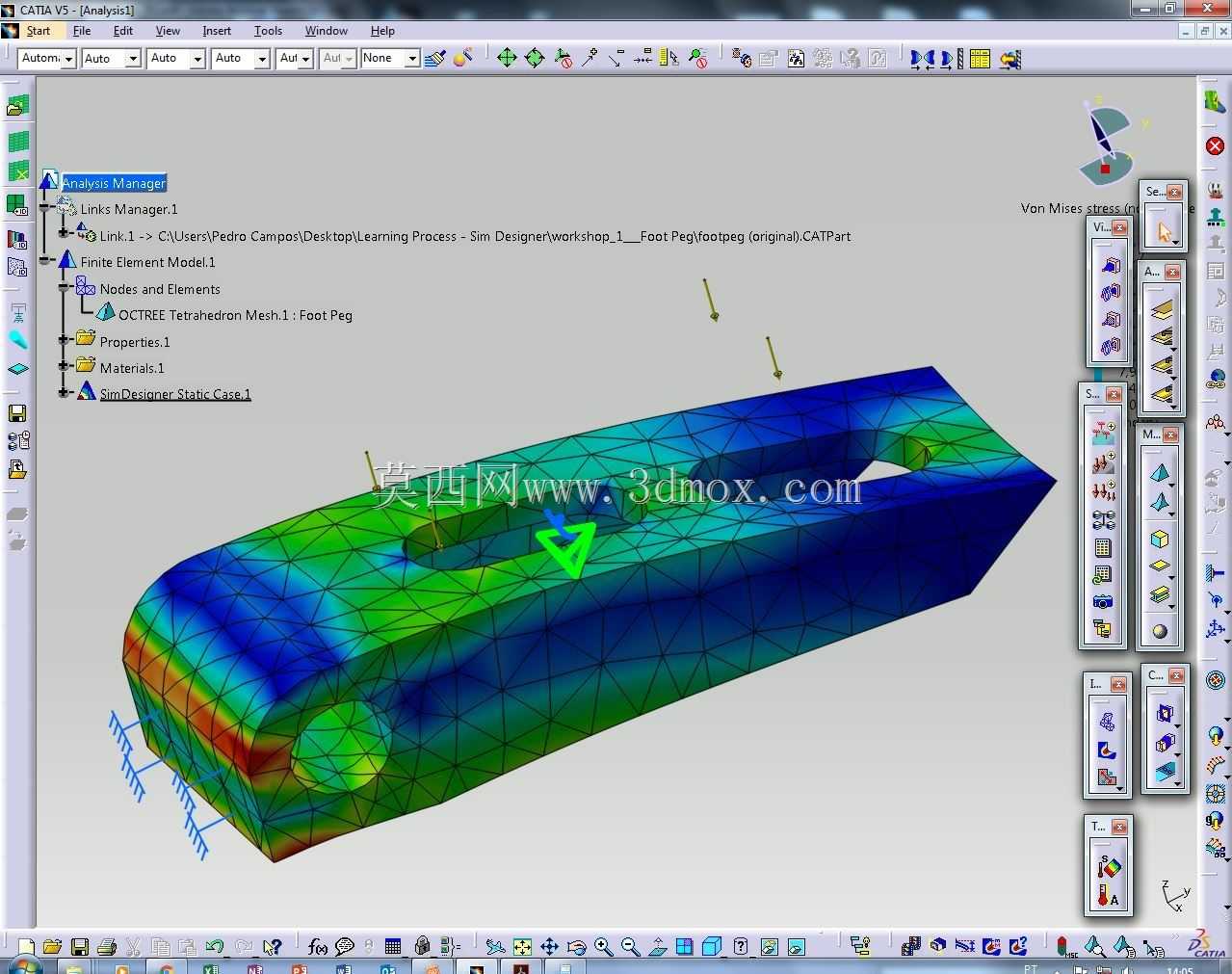The height and width of the screenshot is (974, 1232).
Task: Close the T... floating palette
Action: coord(1119,827)
